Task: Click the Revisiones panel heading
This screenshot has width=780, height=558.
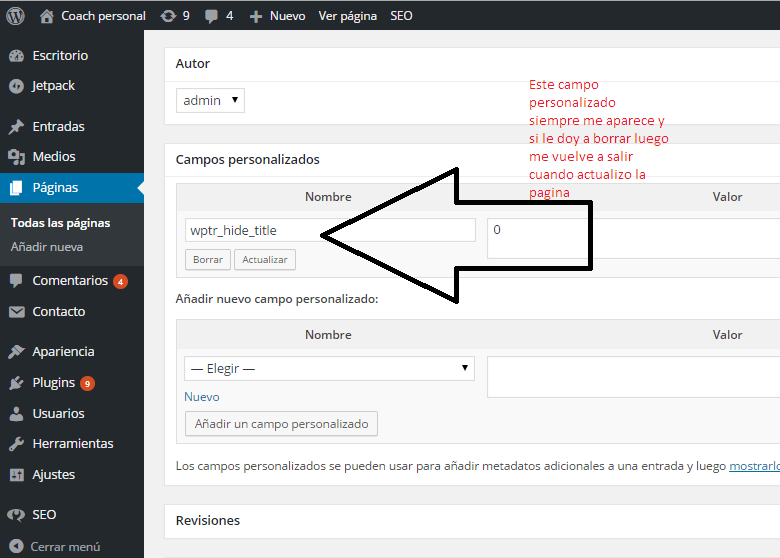Action: (x=208, y=521)
